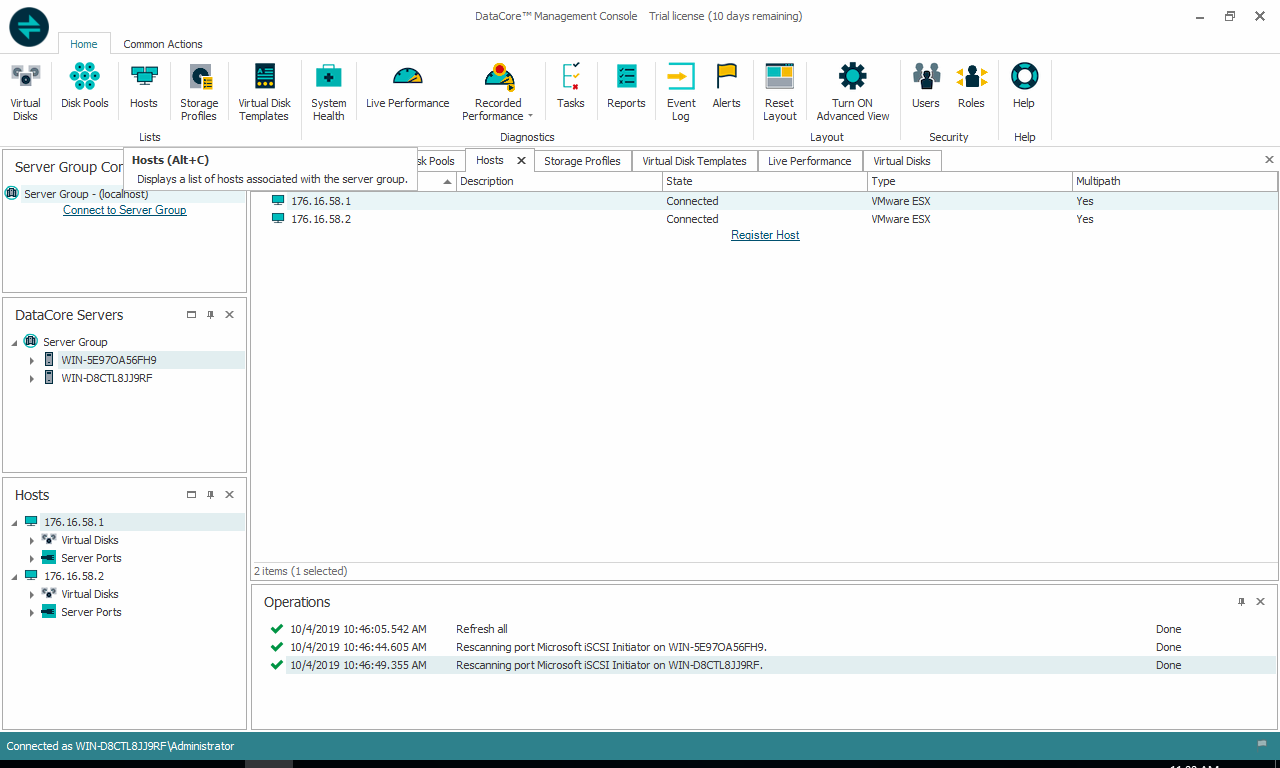Screen dimensions: 1280x768
Task: Pin the Operations panel
Action: pos(1241,601)
